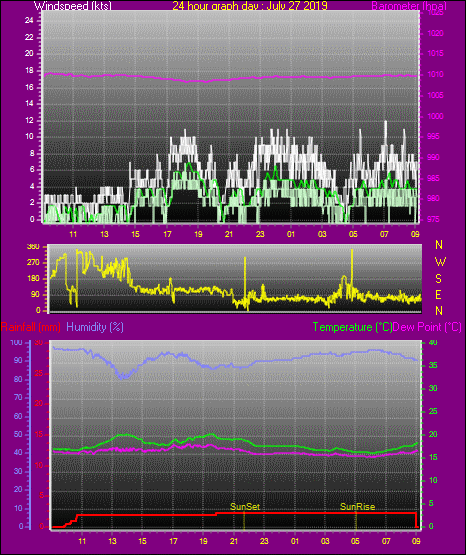Click the SunSet marker label
The width and height of the screenshot is (466, 555).
click(x=245, y=507)
